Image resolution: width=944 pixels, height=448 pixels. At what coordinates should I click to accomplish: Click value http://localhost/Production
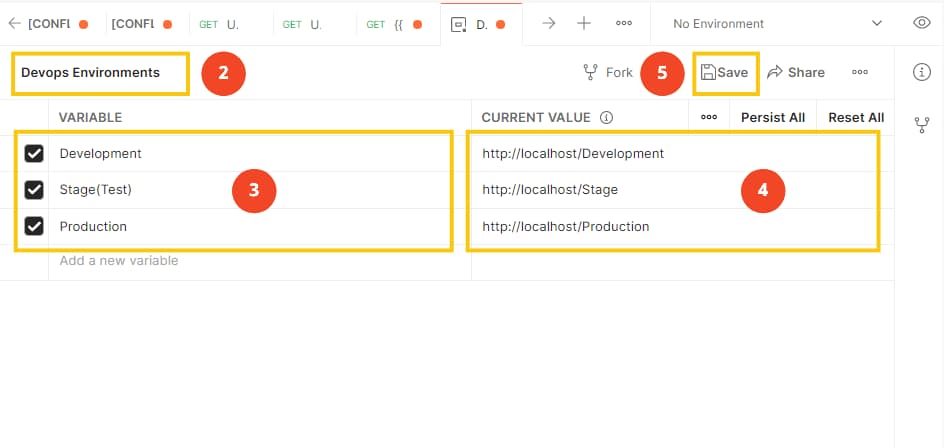[565, 226]
